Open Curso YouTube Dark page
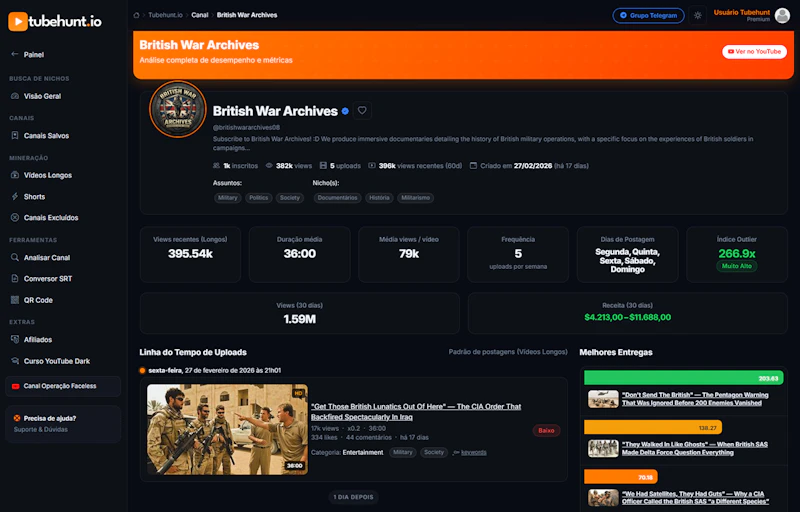 click(x=57, y=361)
